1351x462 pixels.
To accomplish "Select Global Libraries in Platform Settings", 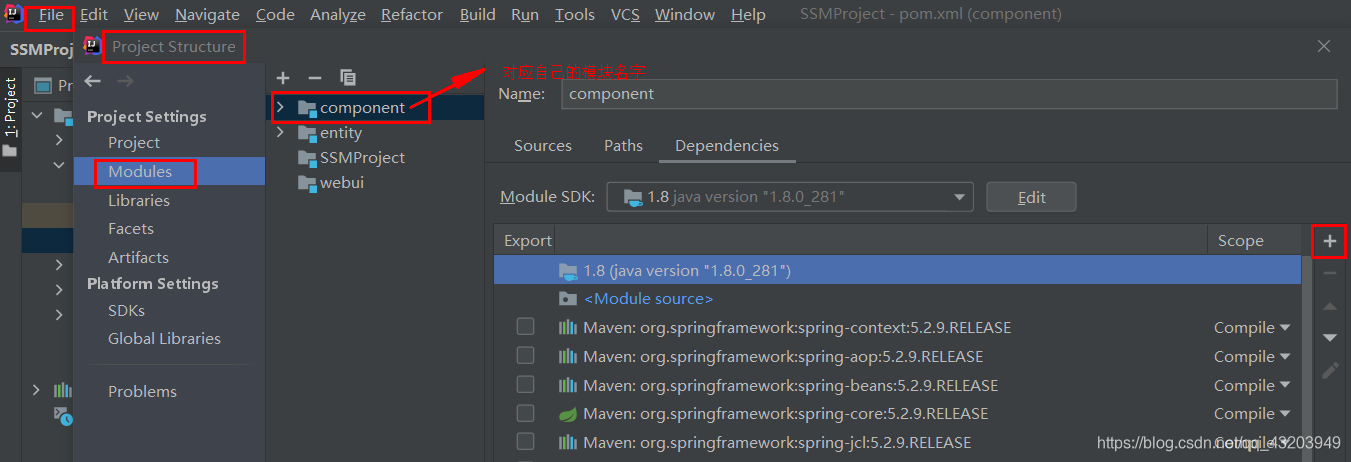I will [164, 339].
